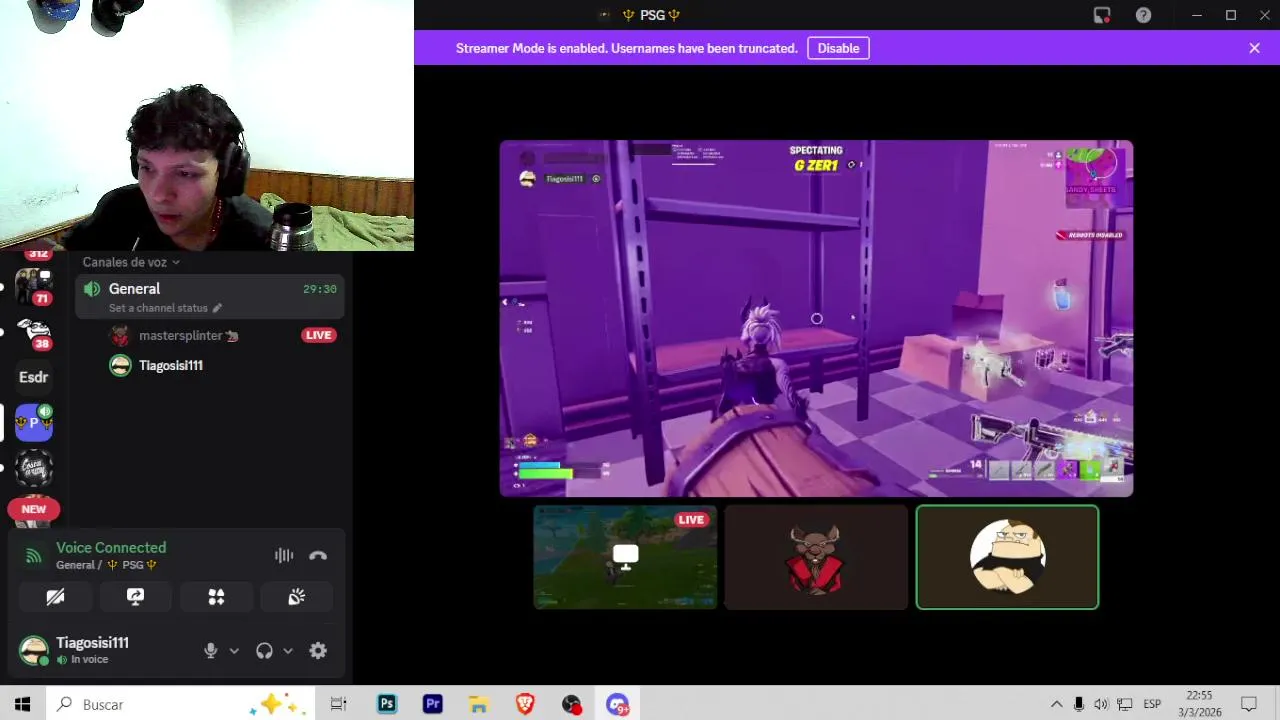The height and width of the screenshot is (720, 1280).
Task: Open the soundboard icon
Action: click(296, 597)
